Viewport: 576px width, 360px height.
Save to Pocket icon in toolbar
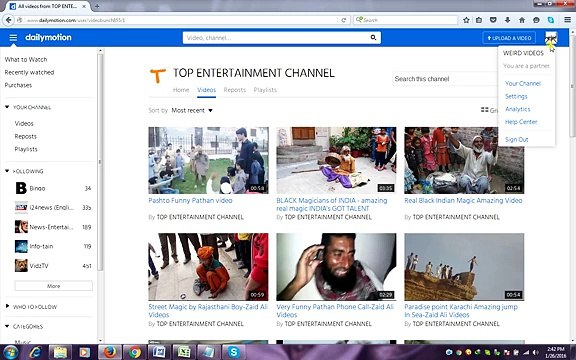493,20
